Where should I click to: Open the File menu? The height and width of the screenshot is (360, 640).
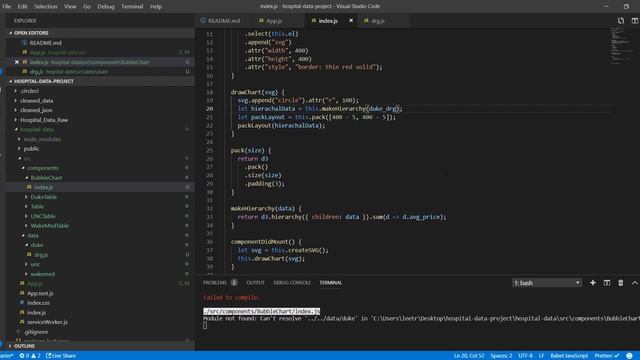coord(7,7)
